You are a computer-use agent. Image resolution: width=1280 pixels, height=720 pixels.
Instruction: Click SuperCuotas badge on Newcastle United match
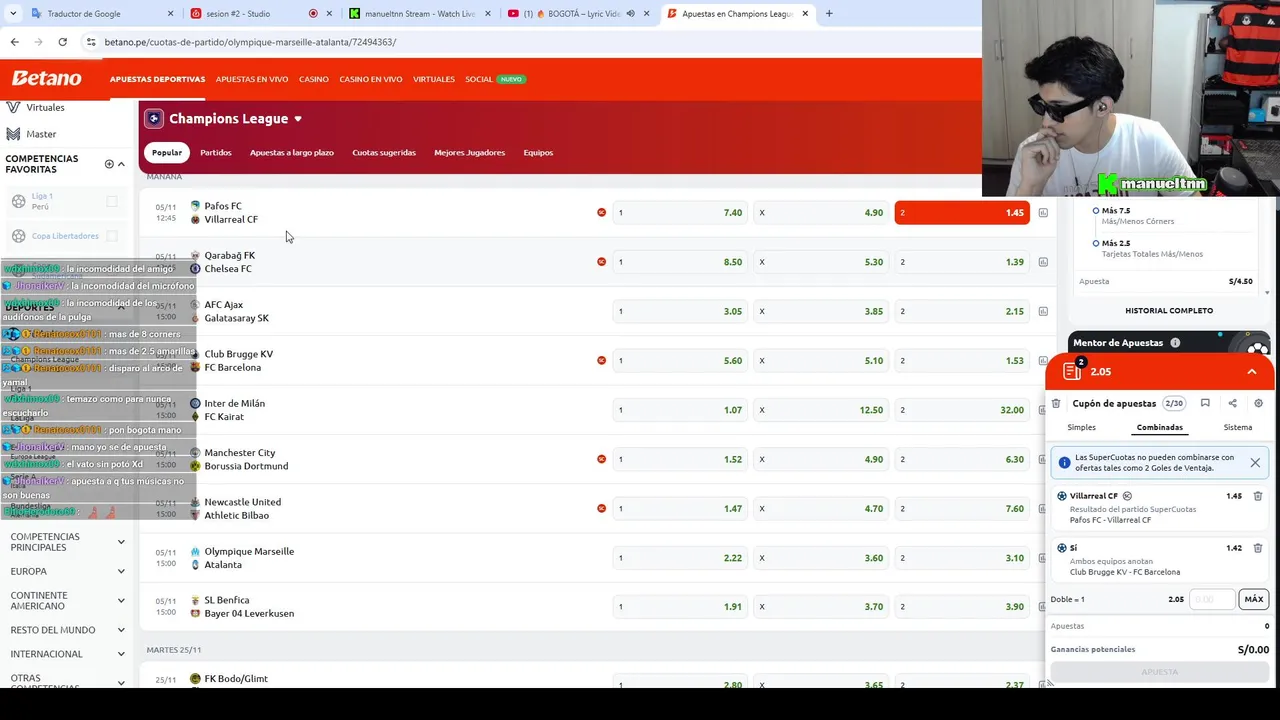pyautogui.click(x=601, y=508)
